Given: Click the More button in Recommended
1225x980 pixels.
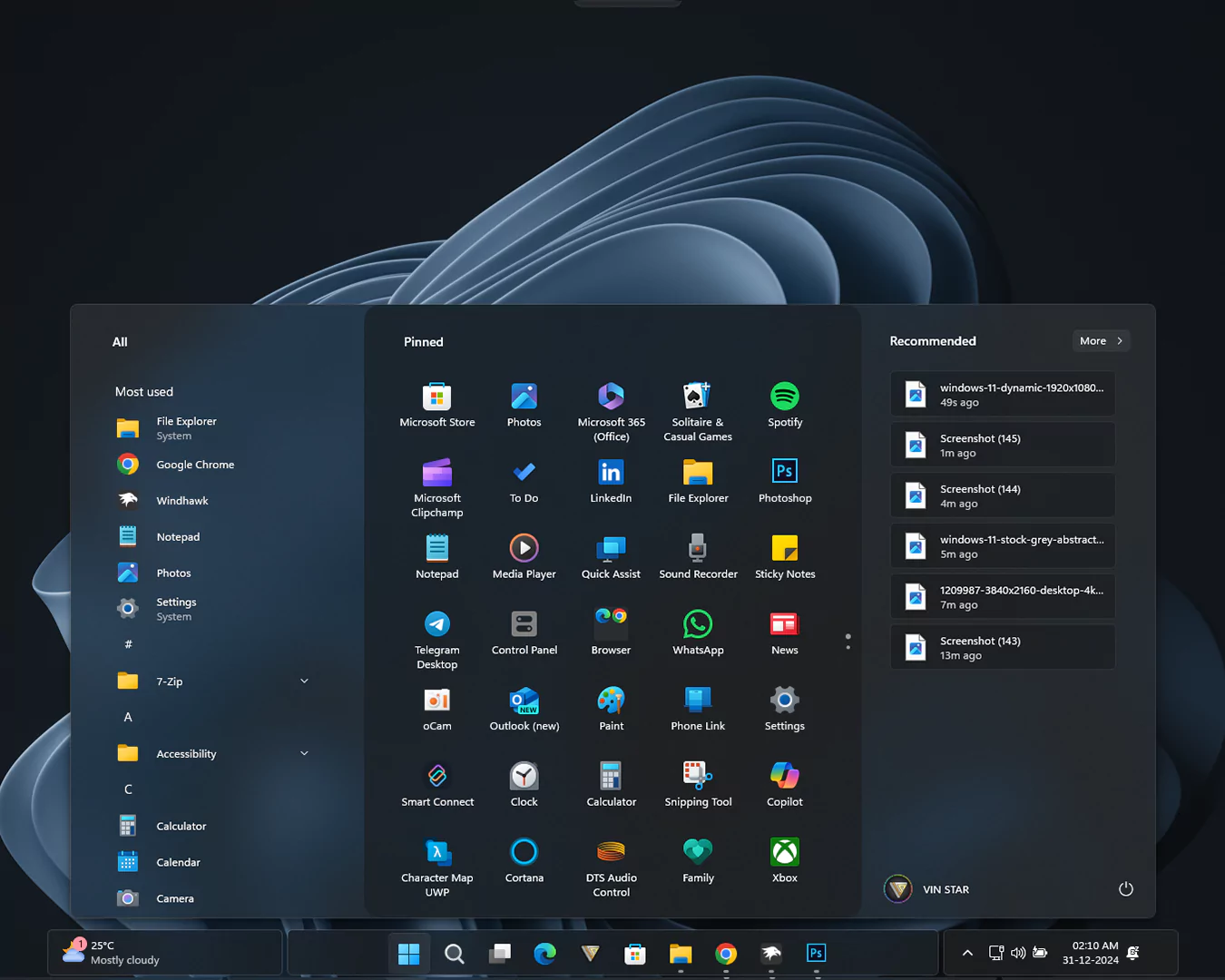Looking at the screenshot, I should pos(1101,341).
